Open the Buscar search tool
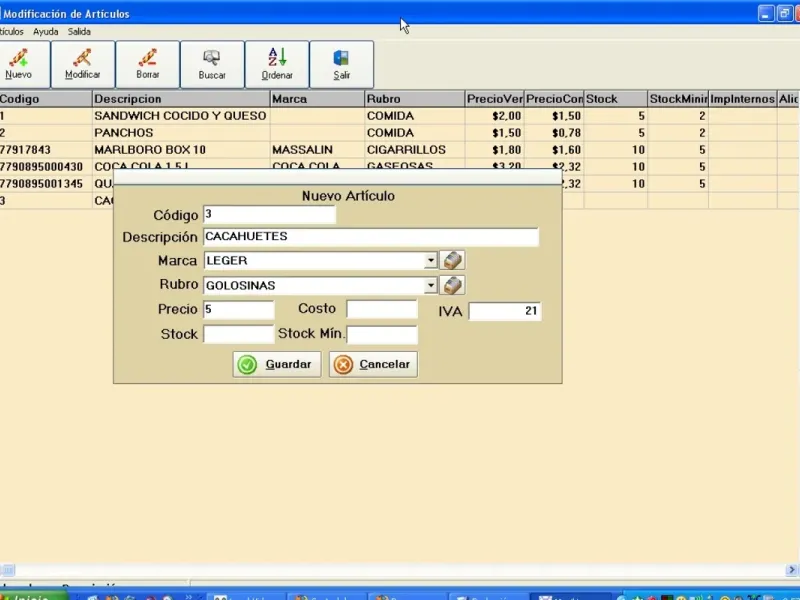 (212, 64)
